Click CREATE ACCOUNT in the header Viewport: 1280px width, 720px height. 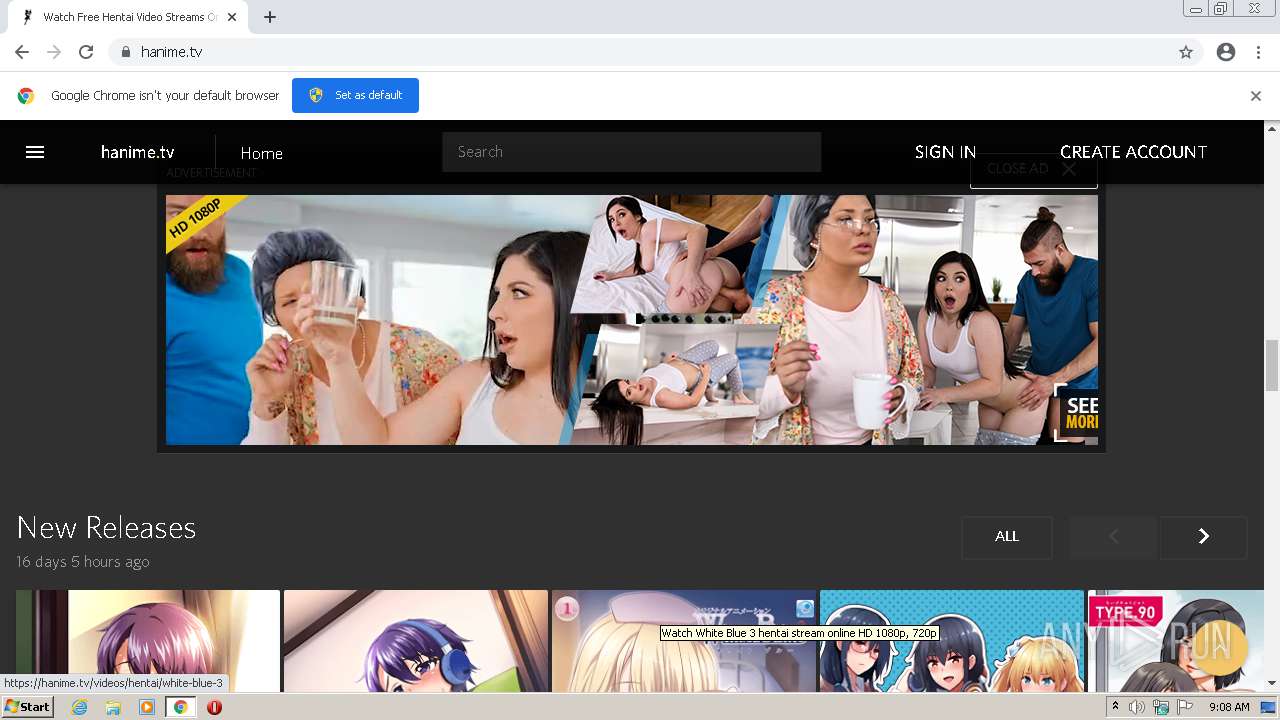tap(1133, 152)
